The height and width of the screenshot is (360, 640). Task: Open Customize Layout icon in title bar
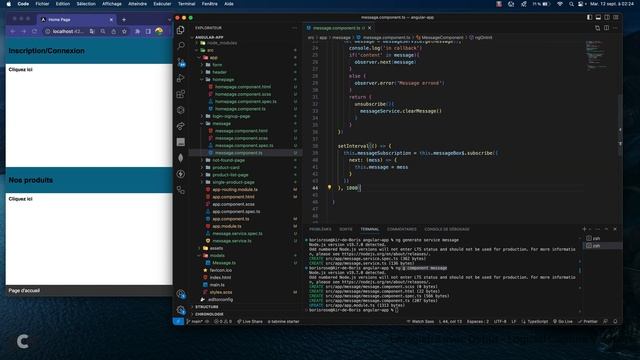[x=616, y=17]
